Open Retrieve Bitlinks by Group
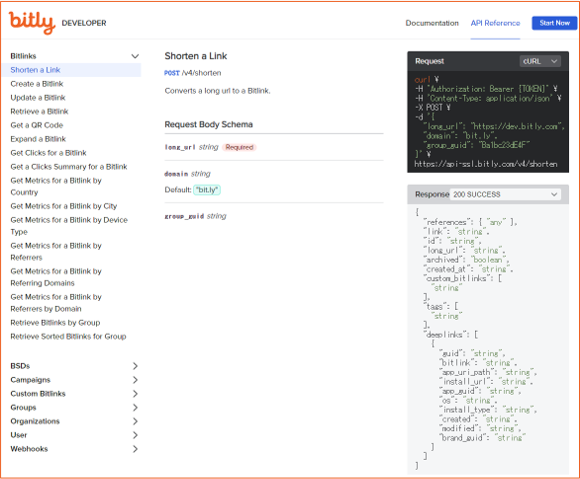 55,323
